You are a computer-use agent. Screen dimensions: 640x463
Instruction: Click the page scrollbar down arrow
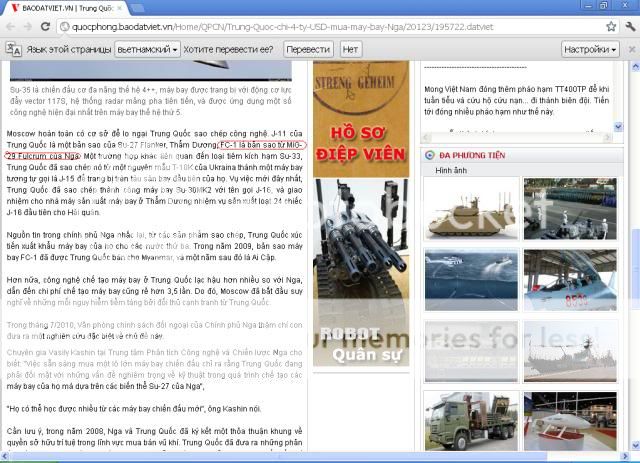coord(635,445)
